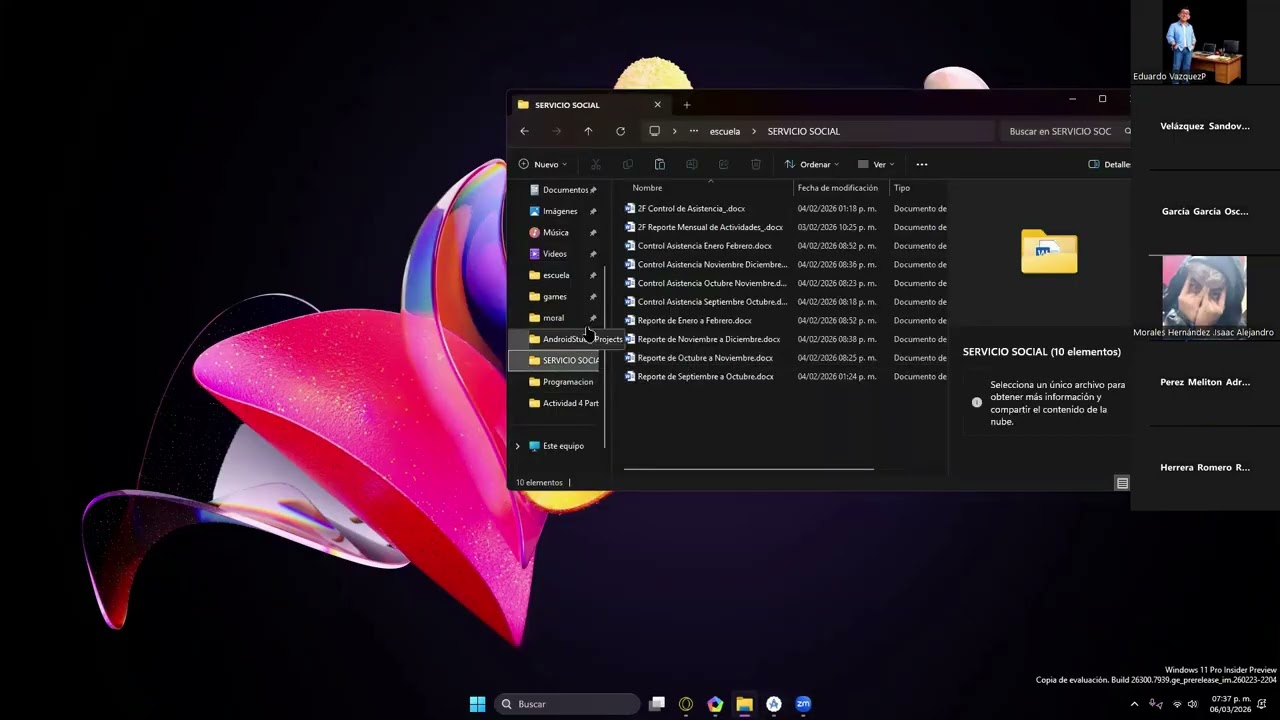Click the escuela breadcrumb in address bar
Screen dimensions: 1280x720
(x=725, y=131)
